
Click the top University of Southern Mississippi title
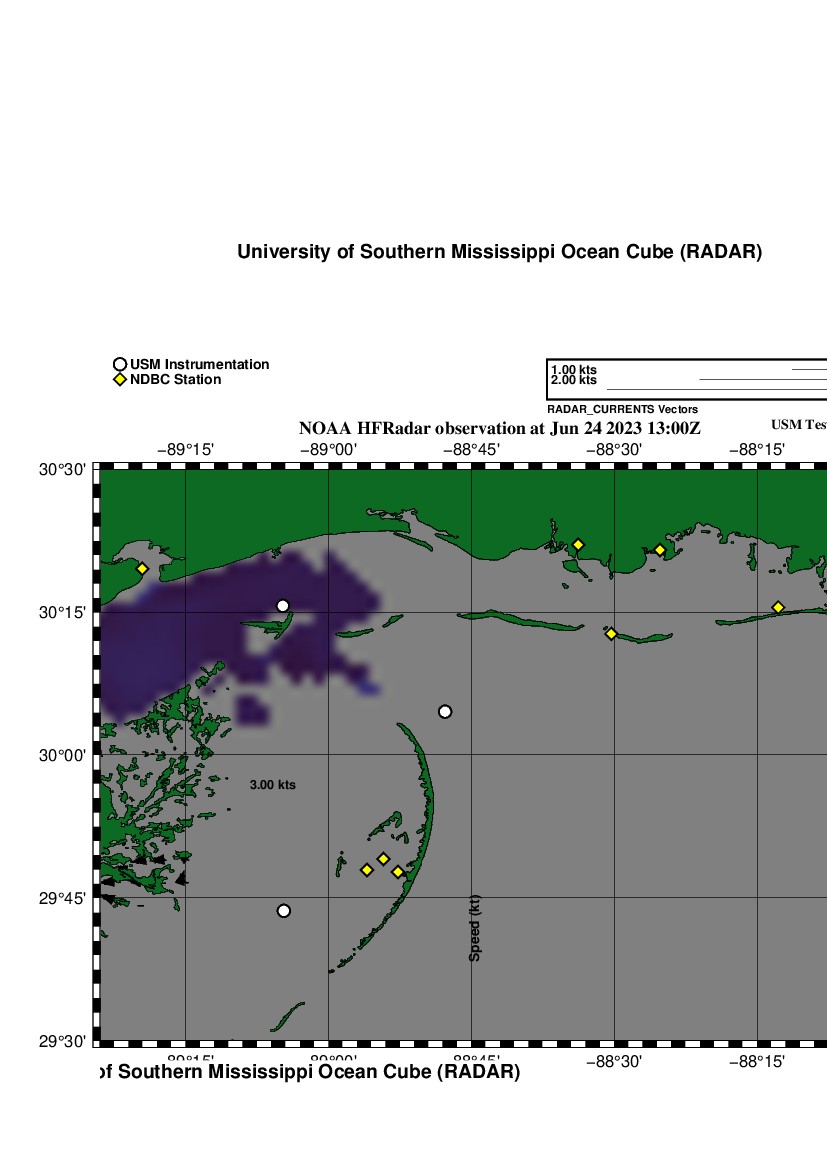(x=499, y=252)
